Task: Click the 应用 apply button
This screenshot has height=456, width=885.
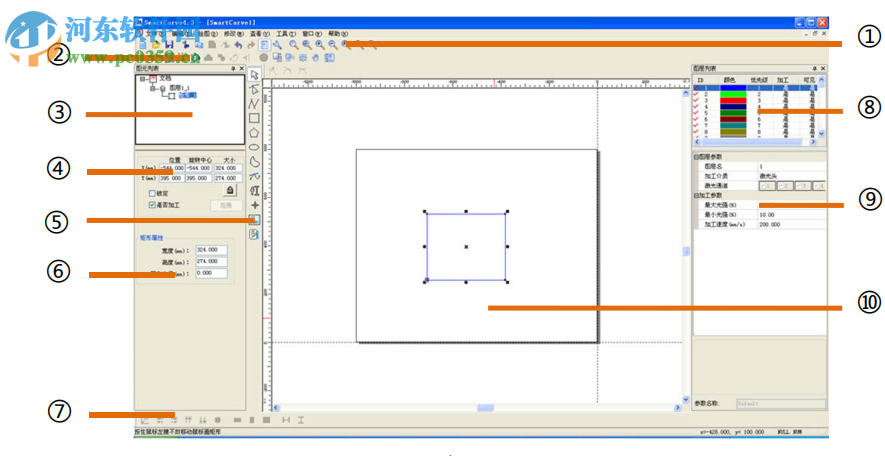Action: point(226,206)
